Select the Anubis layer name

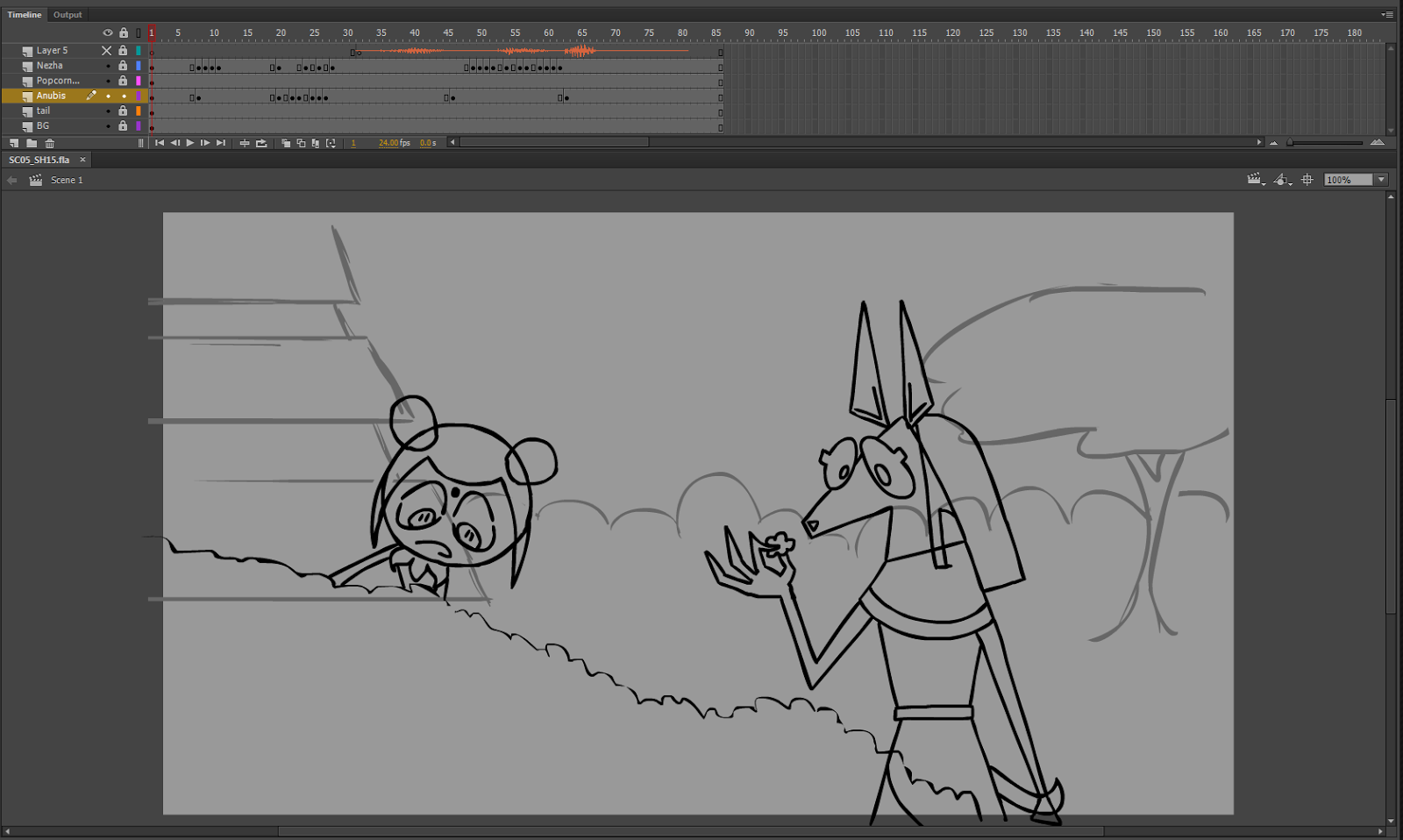tap(51, 96)
